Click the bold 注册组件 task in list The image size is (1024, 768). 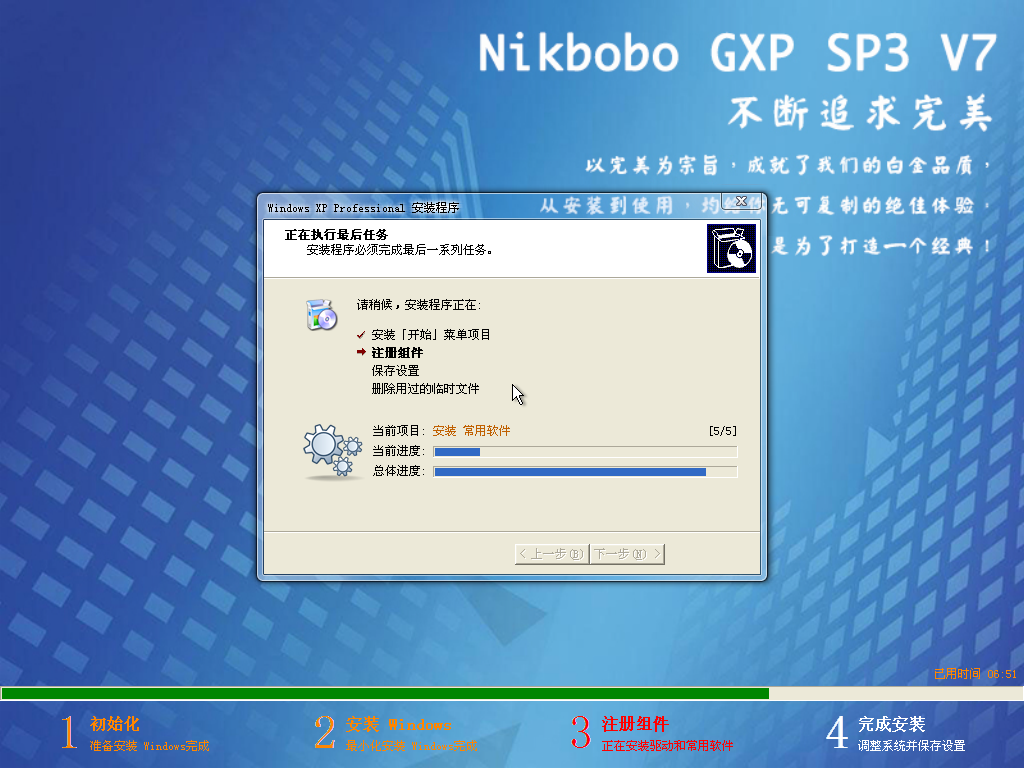(x=397, y=353)
